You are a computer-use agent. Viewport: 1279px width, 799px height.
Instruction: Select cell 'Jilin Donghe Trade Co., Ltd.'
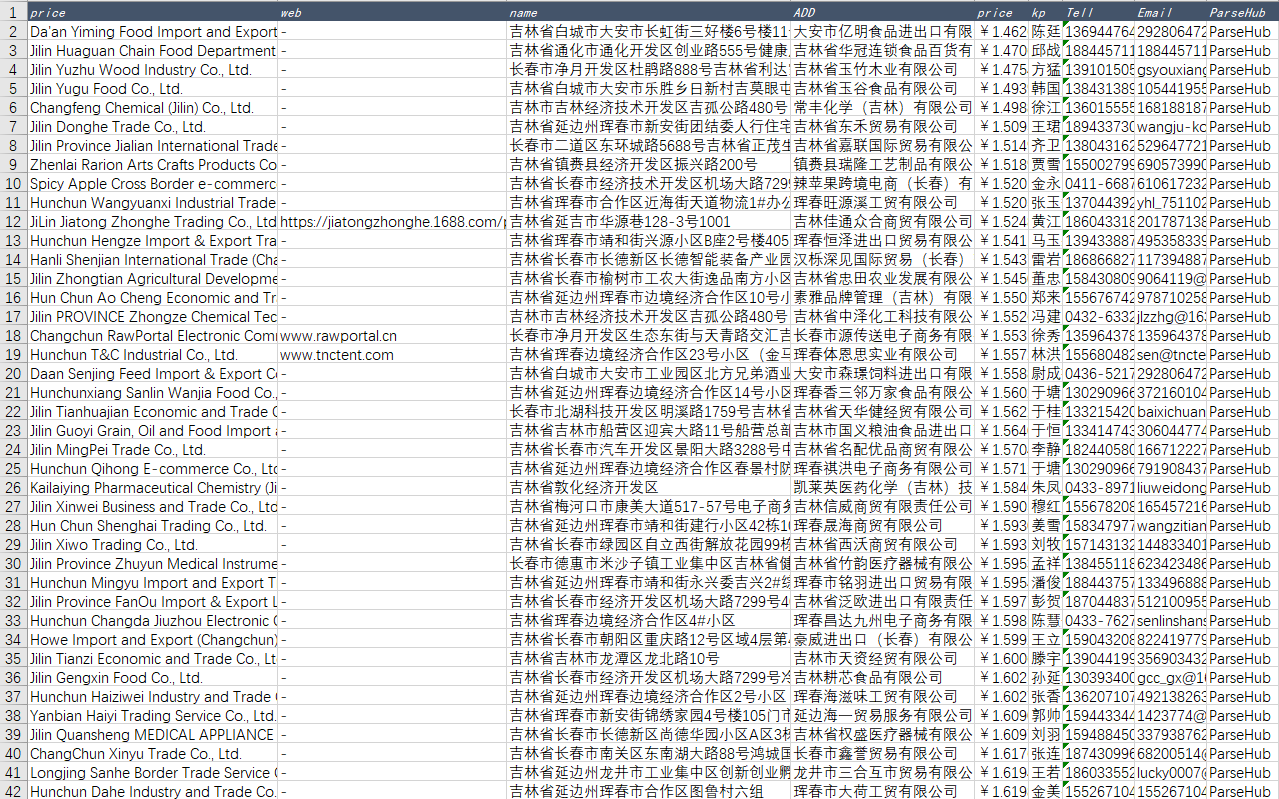point(153,127)
